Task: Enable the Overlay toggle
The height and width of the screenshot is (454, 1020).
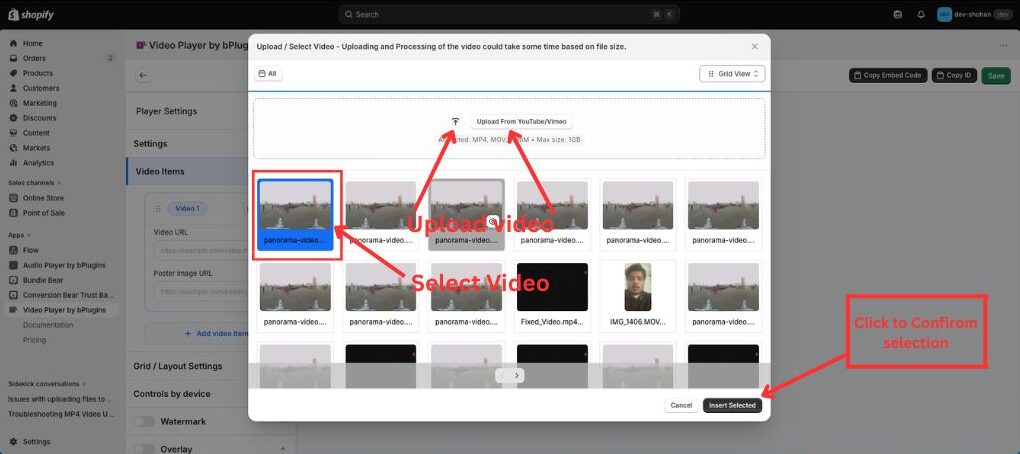Action: click(144, 449)
